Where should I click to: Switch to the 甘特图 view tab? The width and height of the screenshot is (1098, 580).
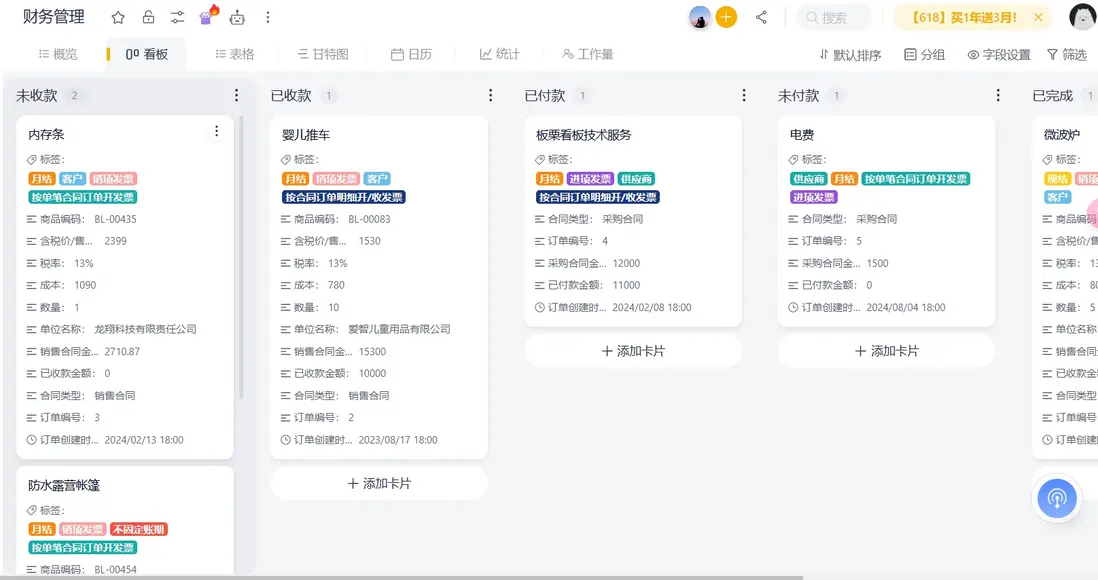click(x=324, y=55)
